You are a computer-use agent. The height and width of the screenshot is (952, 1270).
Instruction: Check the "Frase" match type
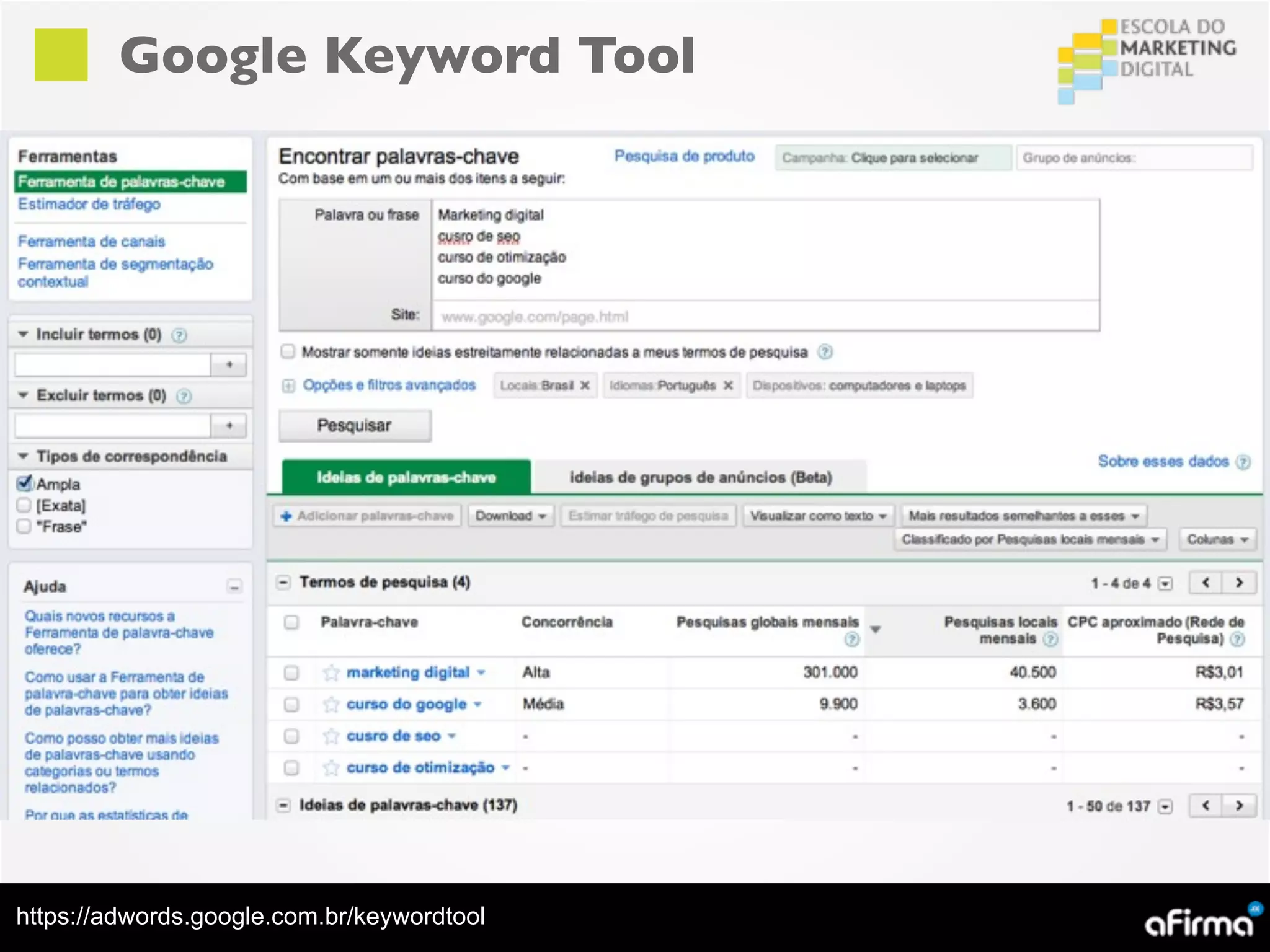(24, 526)
